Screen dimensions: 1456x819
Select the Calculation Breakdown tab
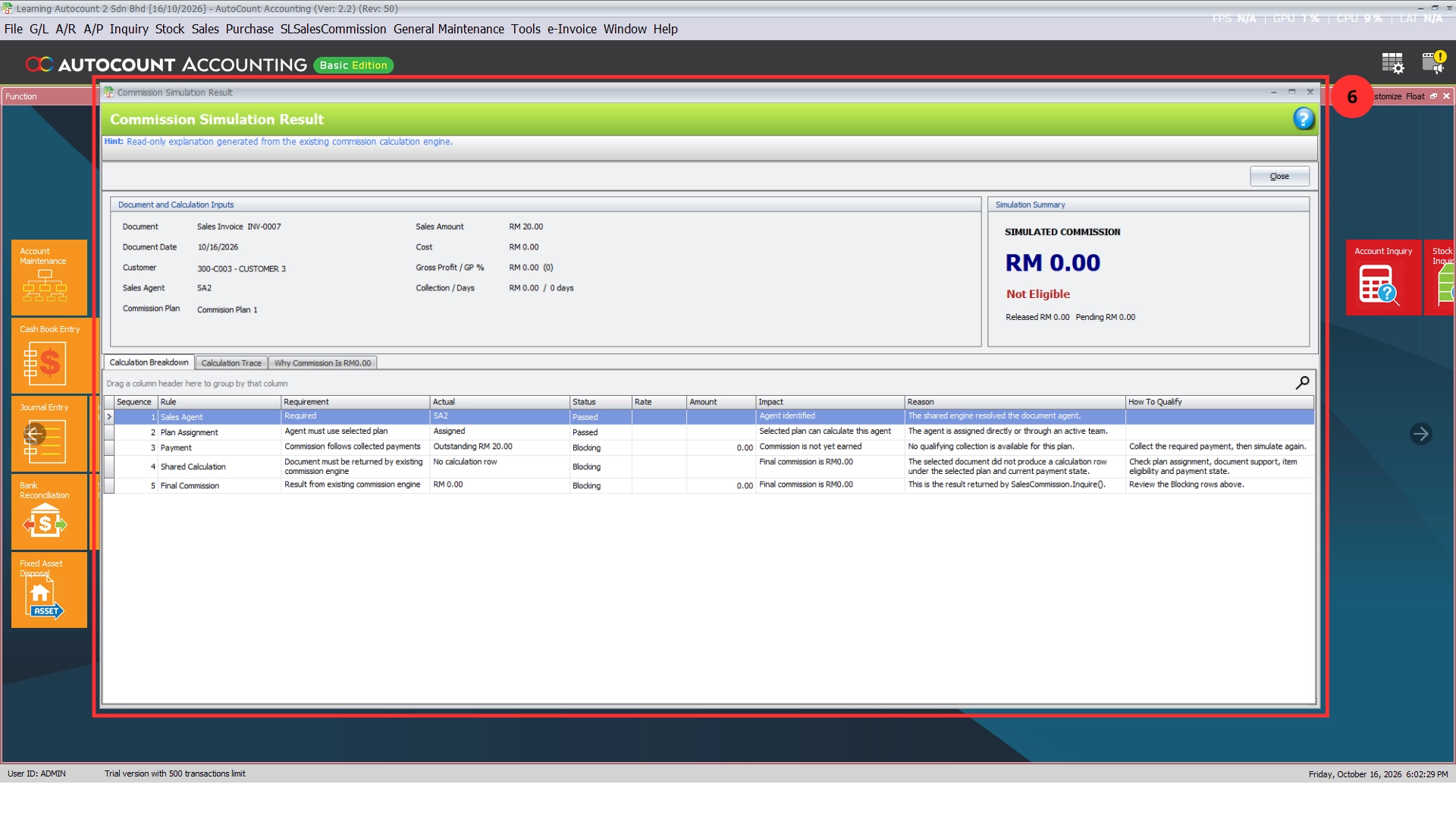point(149,362)
